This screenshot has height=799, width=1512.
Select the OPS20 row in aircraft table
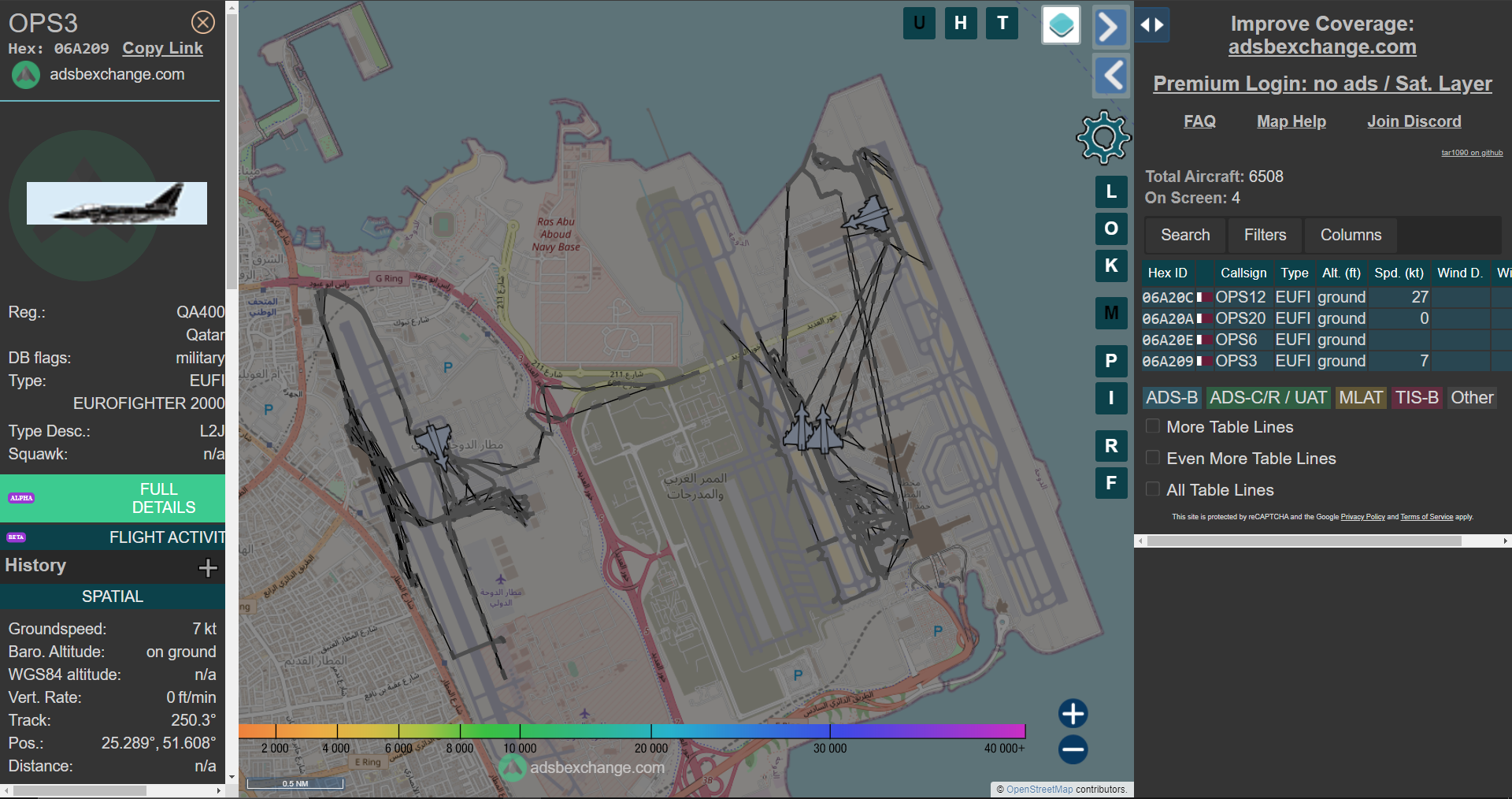pos(1327,318)
